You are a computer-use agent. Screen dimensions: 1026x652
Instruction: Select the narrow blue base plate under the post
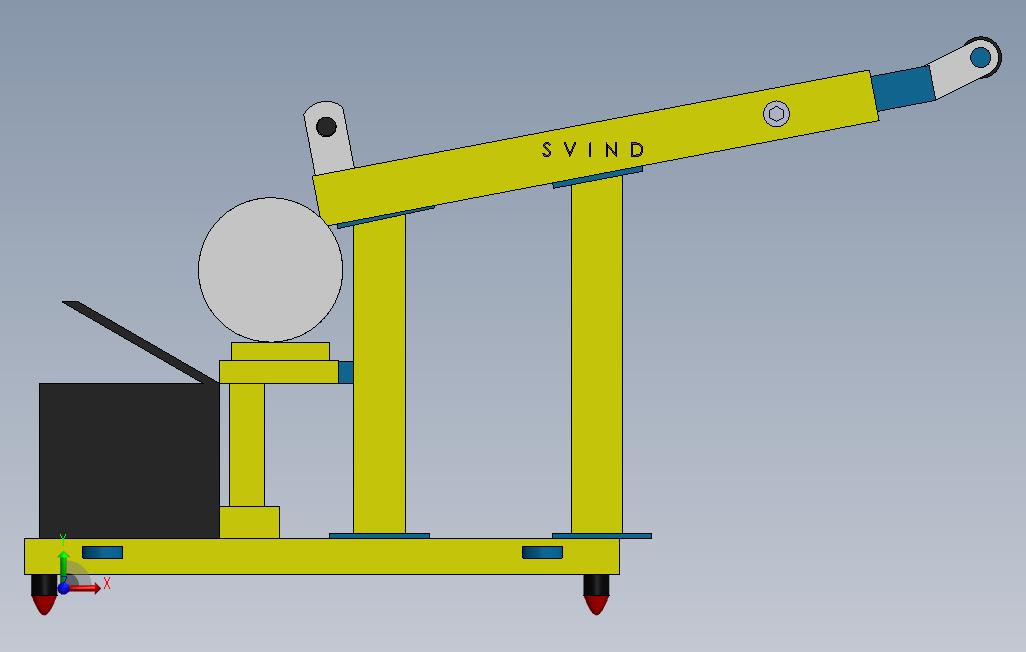(380, 535)
